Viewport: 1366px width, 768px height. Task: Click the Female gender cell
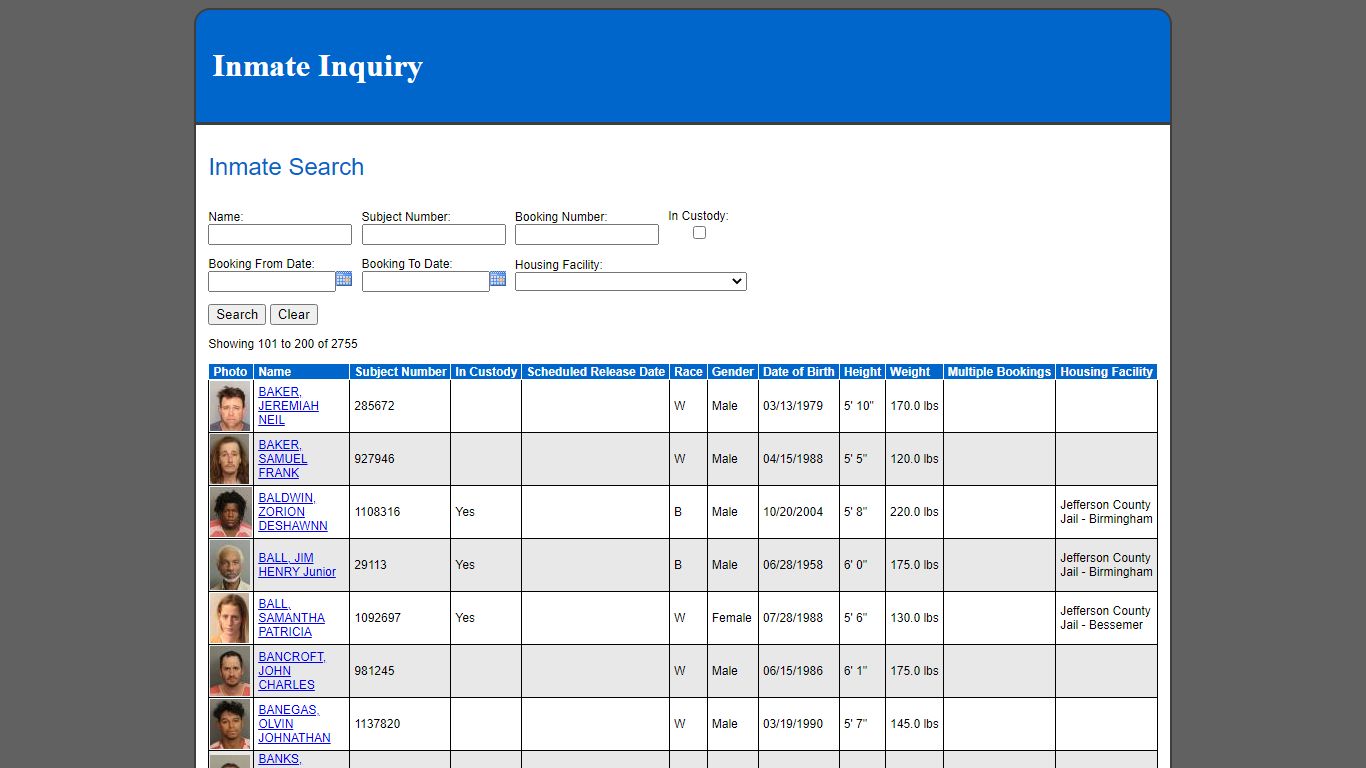coord(732,618)
